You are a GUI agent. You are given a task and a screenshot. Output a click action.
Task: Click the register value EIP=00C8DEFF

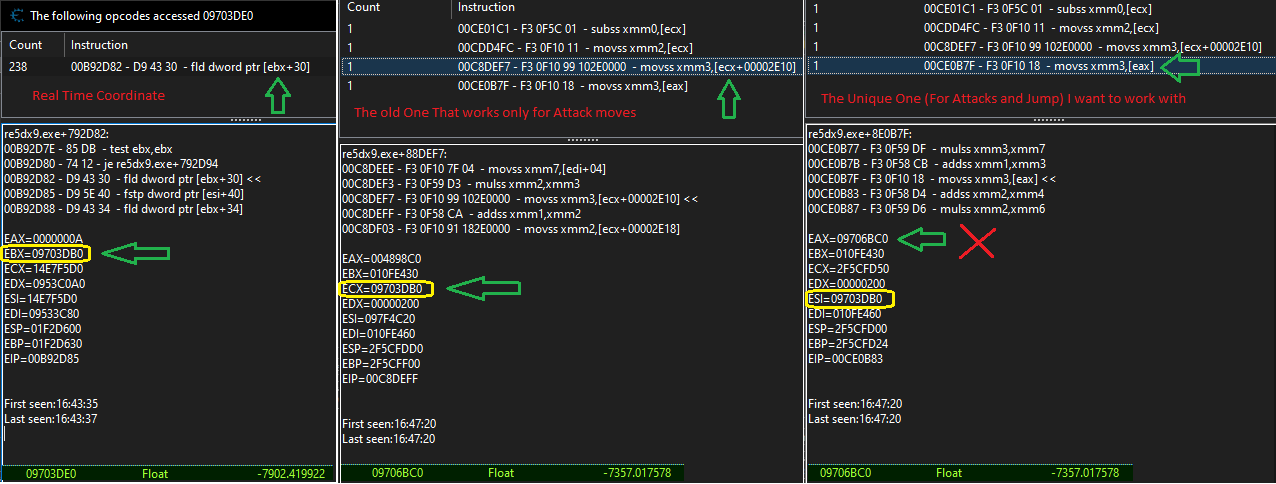click(382, 378)
